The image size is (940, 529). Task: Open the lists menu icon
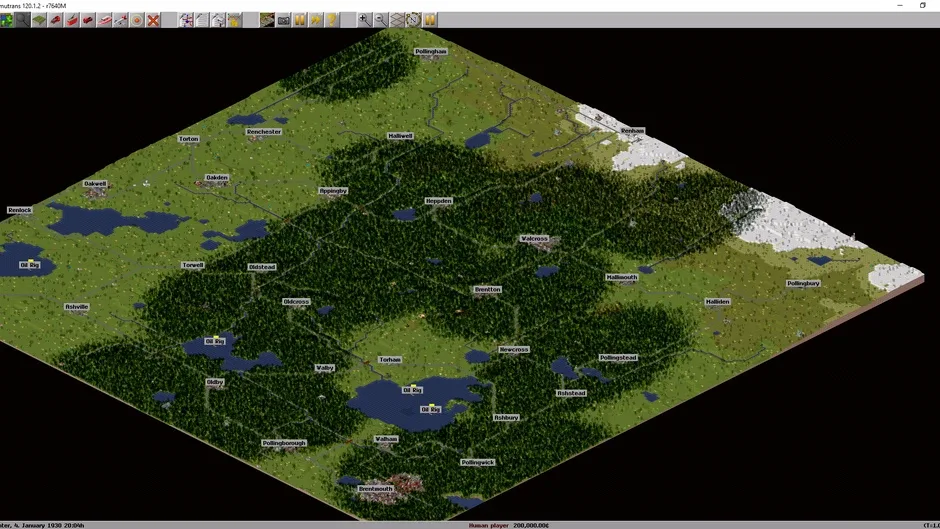click(202, 20)
